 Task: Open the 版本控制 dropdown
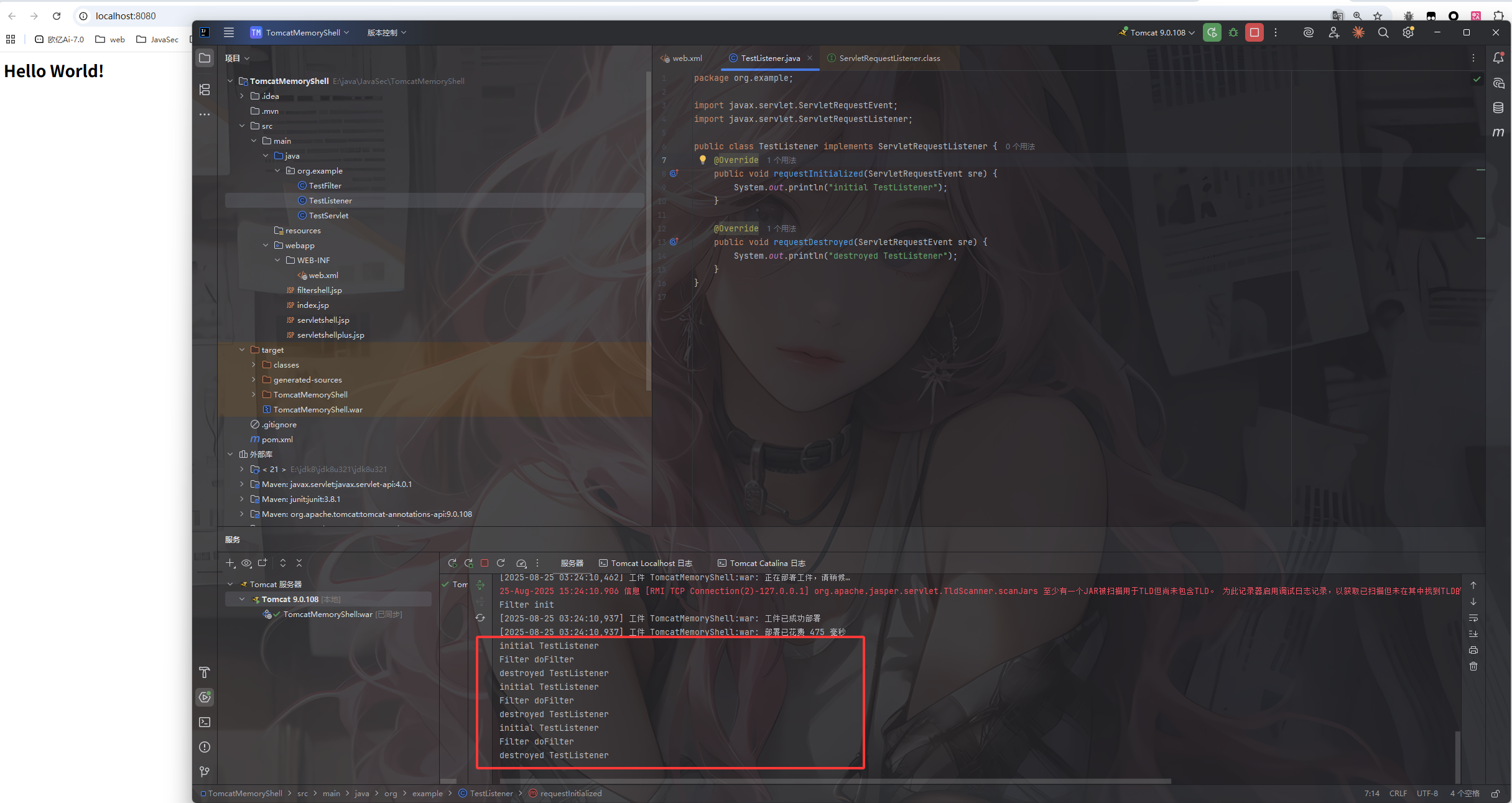[x=386, y=32]
